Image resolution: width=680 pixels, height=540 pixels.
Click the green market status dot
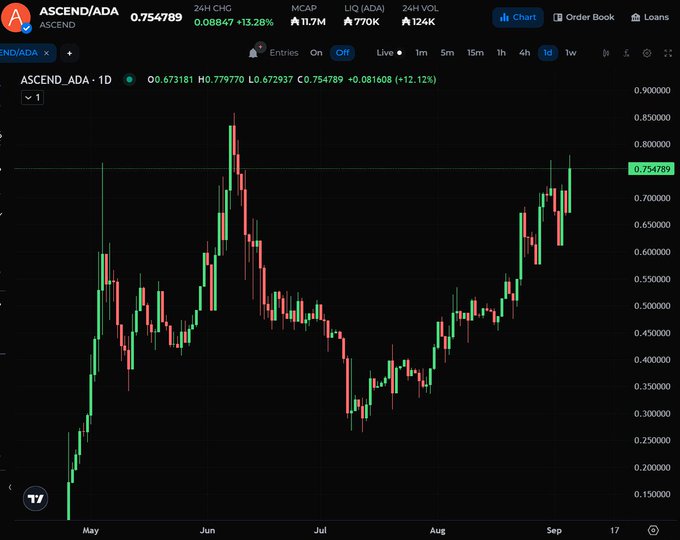point(129,79)
